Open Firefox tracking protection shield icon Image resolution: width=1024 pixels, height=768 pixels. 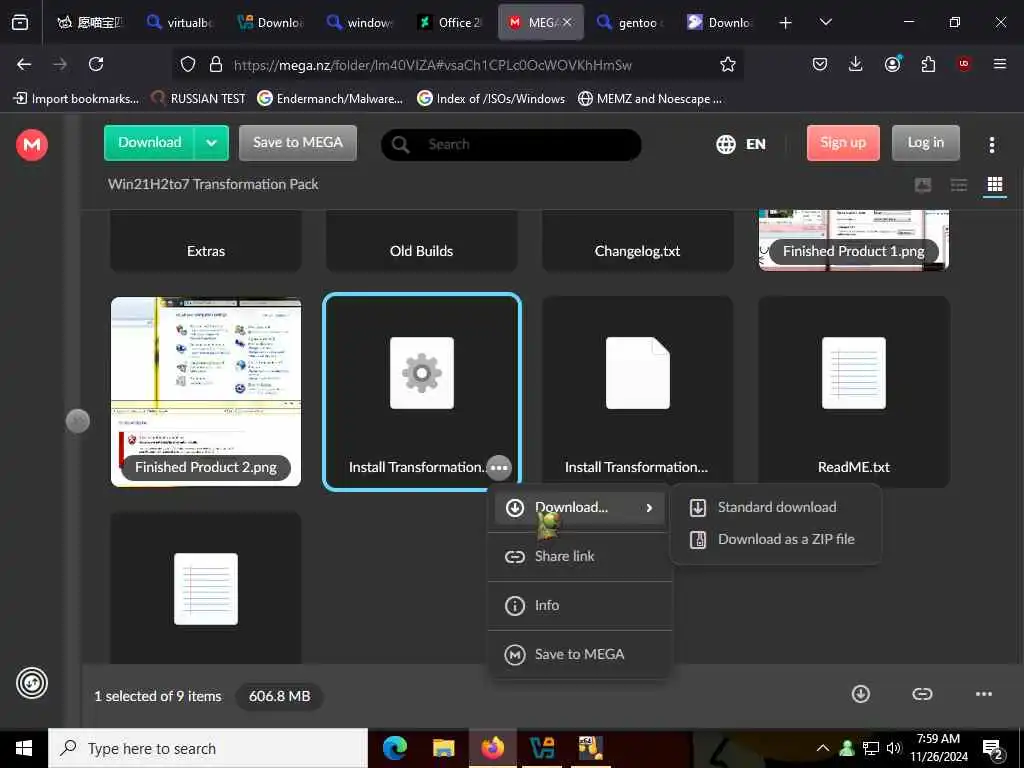point(188,64)
